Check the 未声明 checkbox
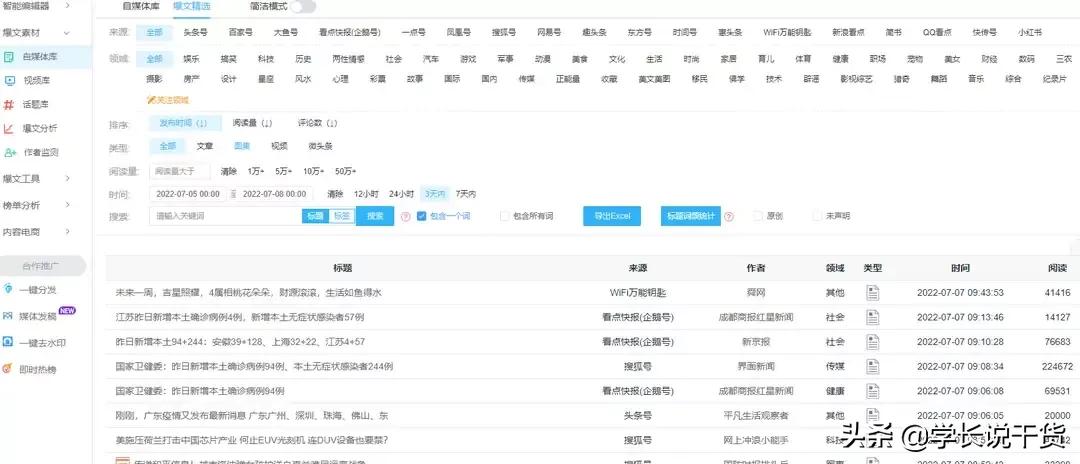Screen dimensions: 1080x464 pyautogui.click(x=818, y=216)
